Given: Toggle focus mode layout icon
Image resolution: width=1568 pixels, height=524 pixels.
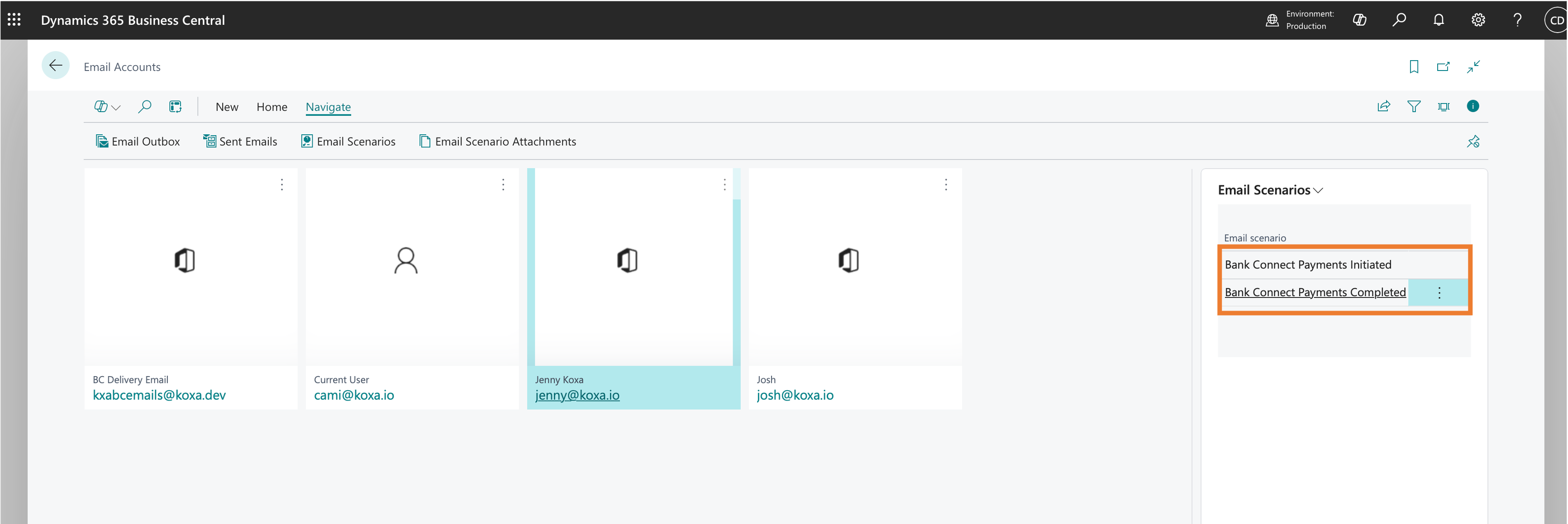Looking at the screenshot, I should pos(1444,106).
